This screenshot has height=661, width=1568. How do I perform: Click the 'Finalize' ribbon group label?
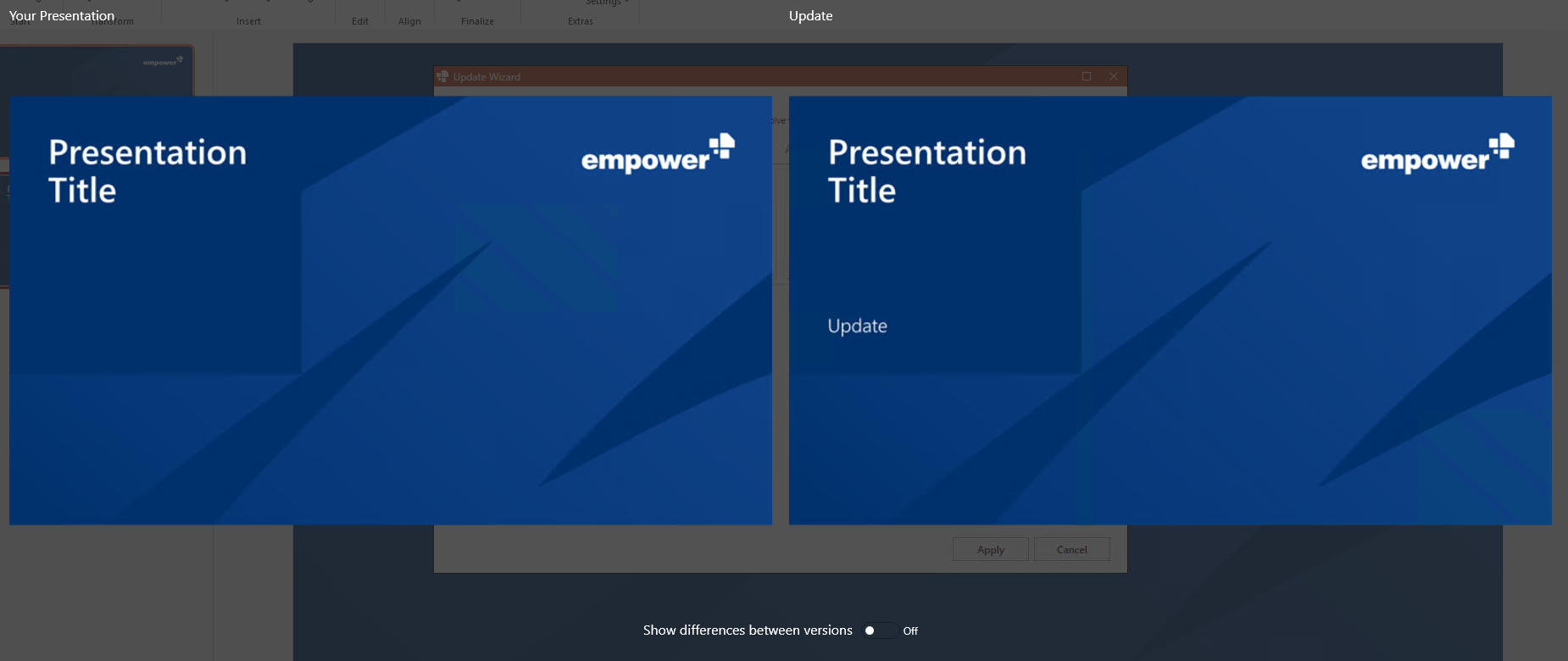[477, 21]
